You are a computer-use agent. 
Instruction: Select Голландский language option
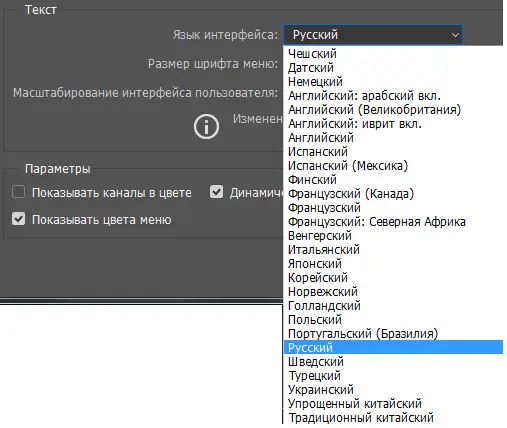tap(393, 306)
